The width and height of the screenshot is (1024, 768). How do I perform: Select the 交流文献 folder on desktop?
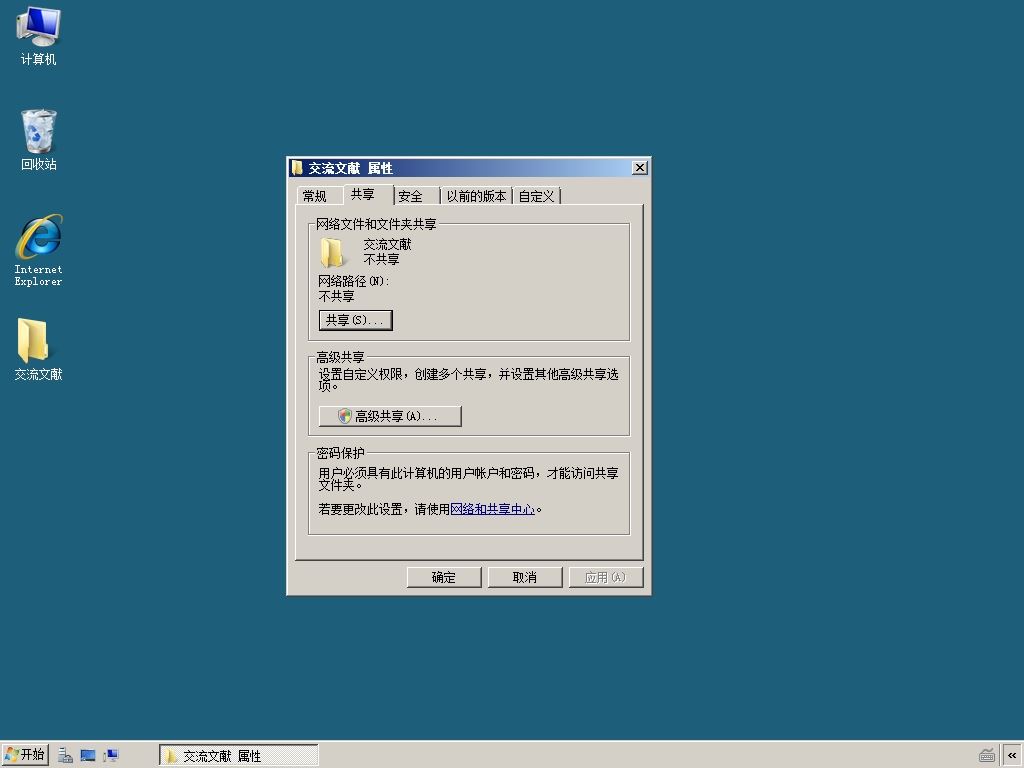tap(38, 349)
